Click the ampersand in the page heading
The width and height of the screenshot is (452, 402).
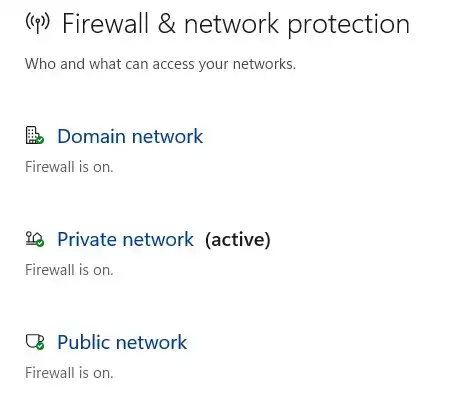tap(166, 24)
